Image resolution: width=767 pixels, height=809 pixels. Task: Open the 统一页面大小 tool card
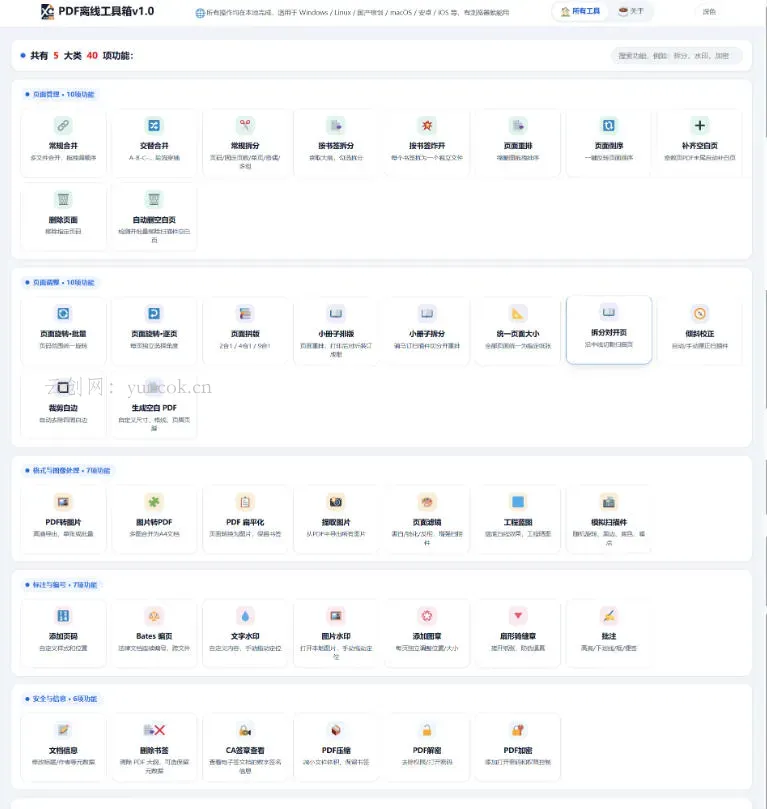tap(518, 331)
